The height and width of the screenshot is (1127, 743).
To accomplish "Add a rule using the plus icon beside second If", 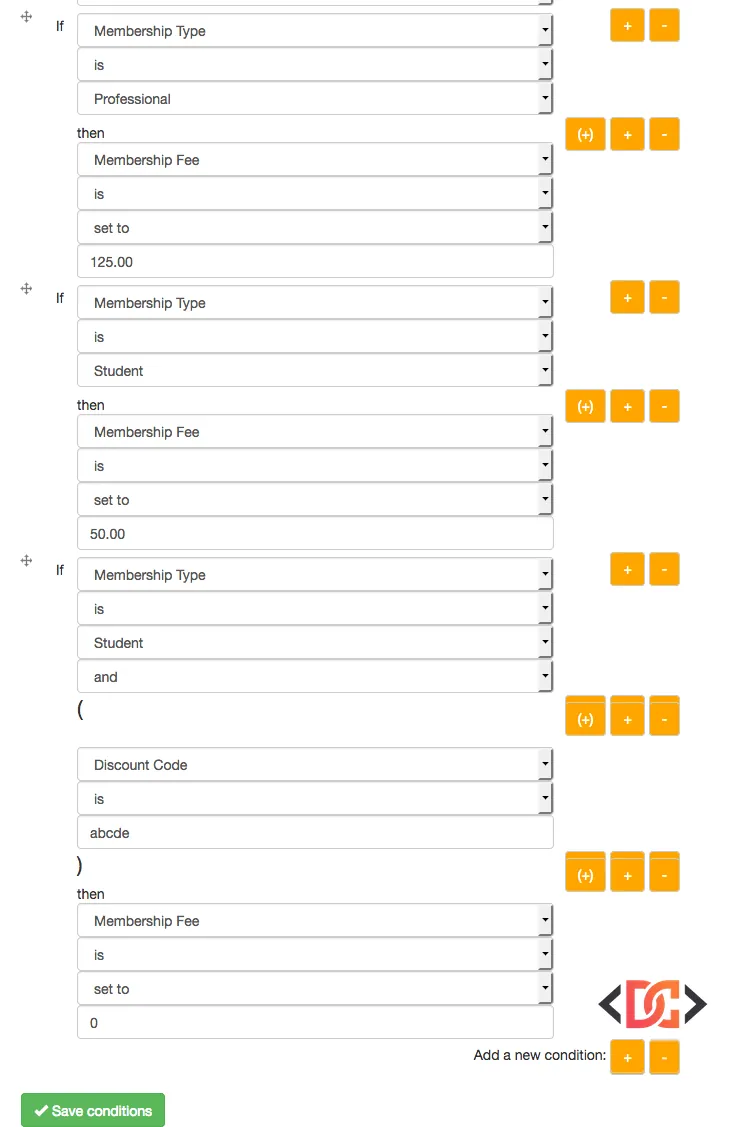I will point(627,297).
